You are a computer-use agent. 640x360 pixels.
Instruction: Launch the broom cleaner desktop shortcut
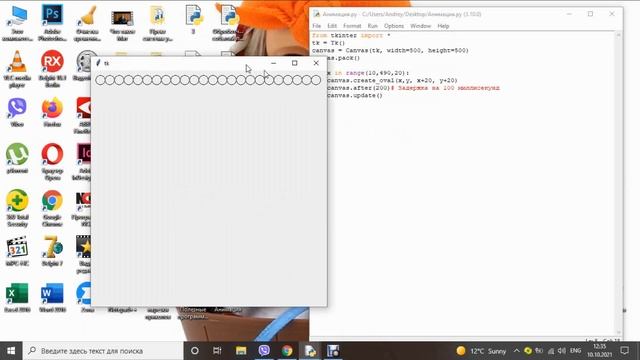click(x=87, y=22)
